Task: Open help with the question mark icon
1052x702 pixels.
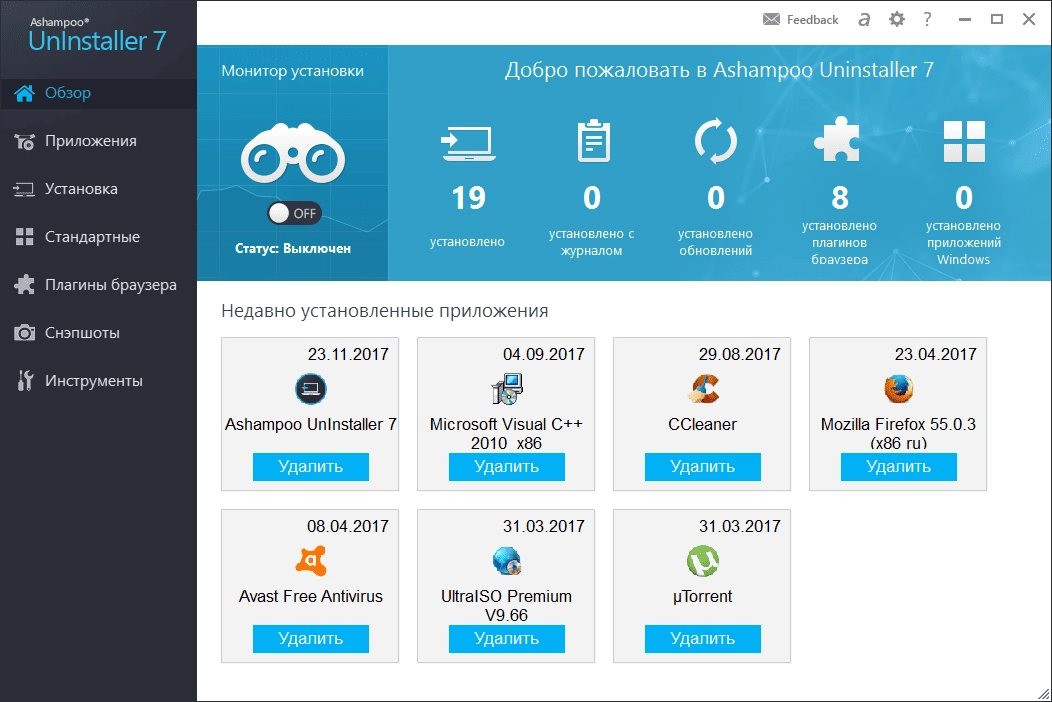Action: [927, 19]
